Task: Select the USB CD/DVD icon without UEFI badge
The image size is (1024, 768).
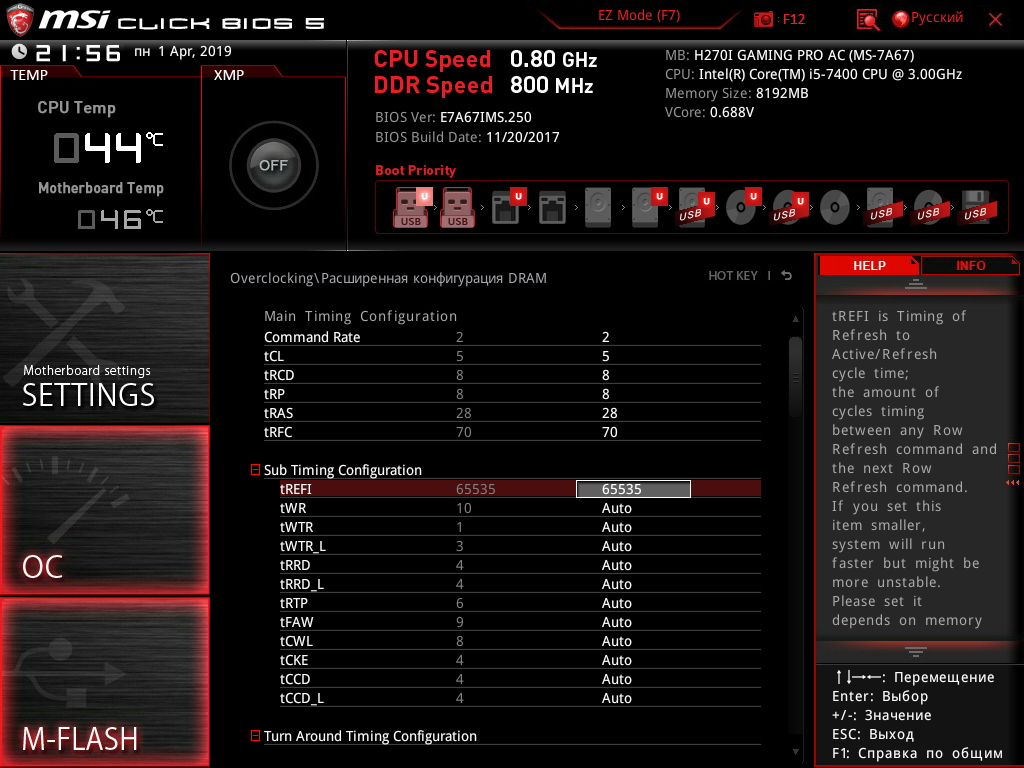Action: [929, 208]
